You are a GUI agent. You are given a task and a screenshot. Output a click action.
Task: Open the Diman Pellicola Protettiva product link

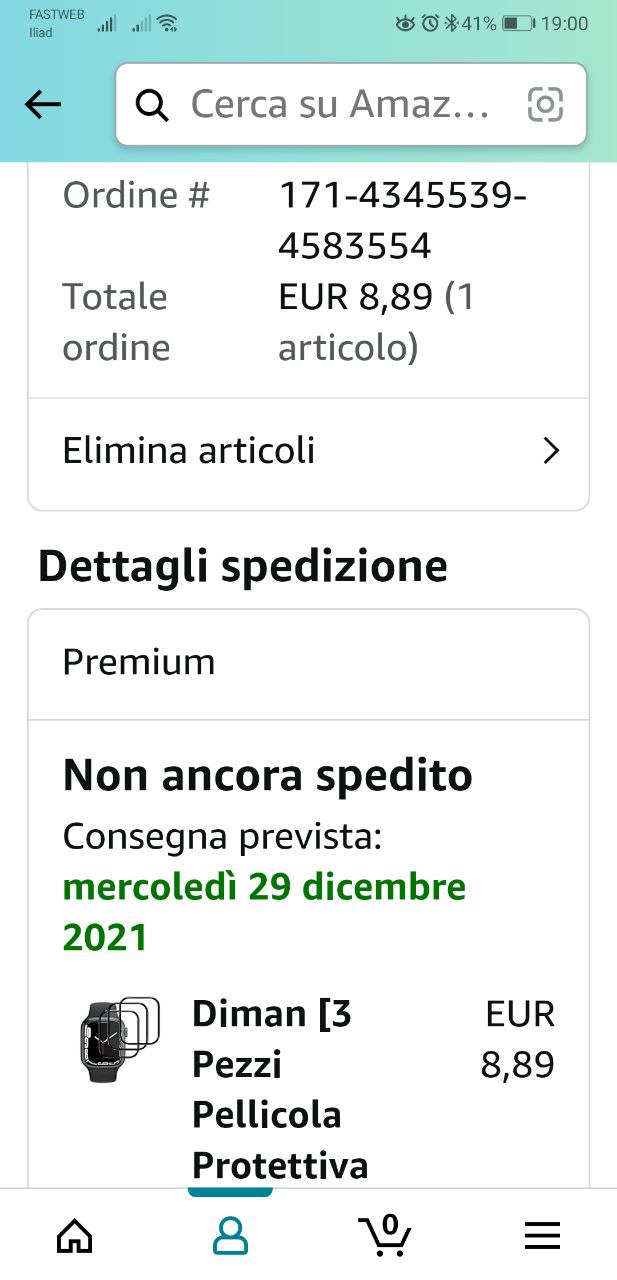click(280, 1090)
